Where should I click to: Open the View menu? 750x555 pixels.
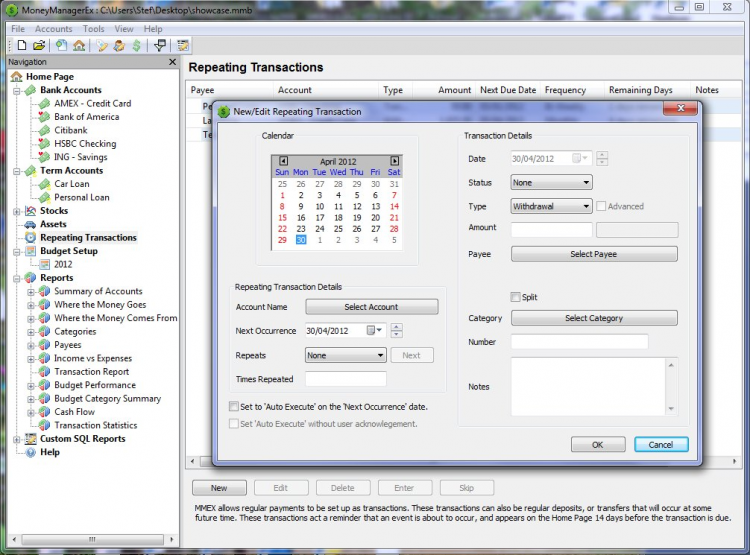pos(124,29)
